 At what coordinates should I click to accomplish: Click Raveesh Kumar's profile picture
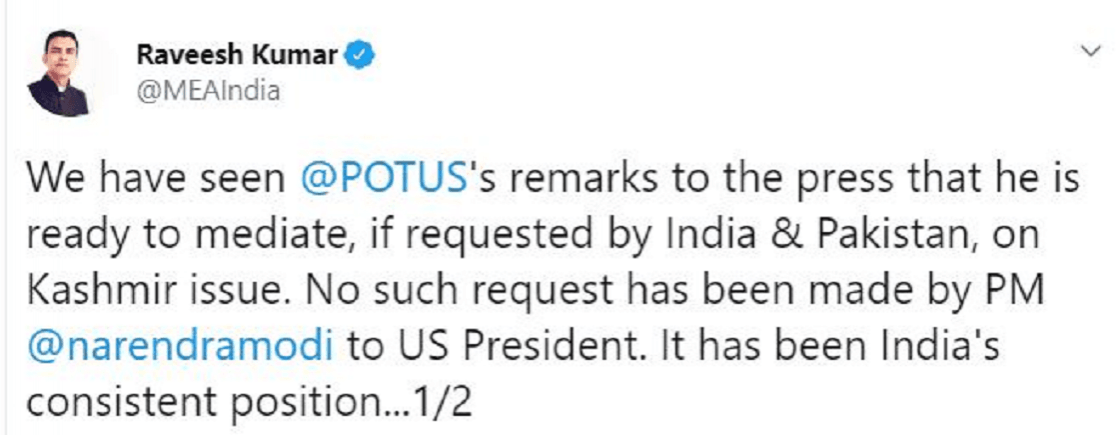[x=58, y=71]
